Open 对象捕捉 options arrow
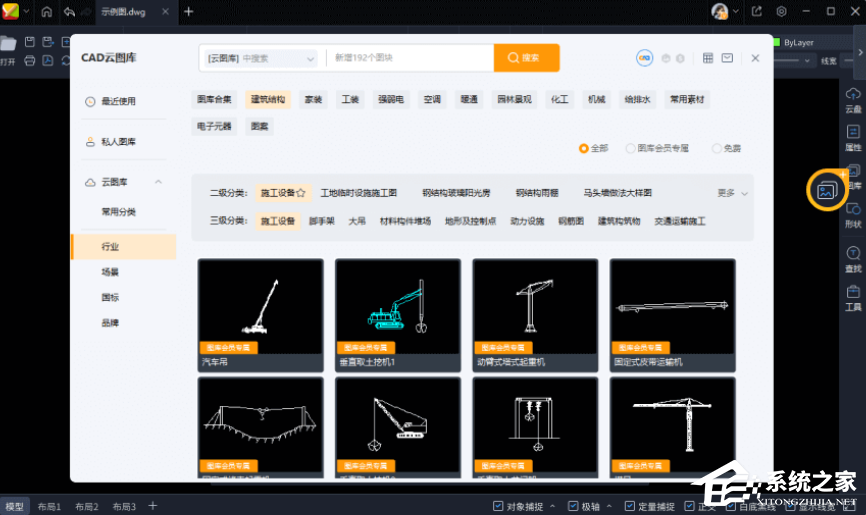This screenshot has height=515, width=866. [x=552, y=506]
